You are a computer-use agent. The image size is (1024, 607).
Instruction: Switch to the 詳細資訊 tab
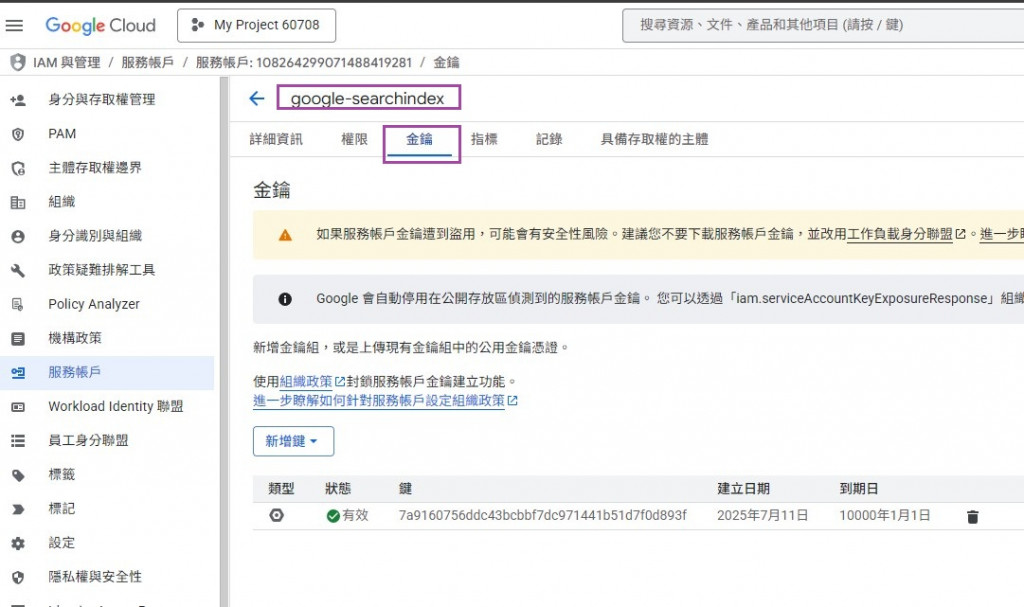click(276, 139)
